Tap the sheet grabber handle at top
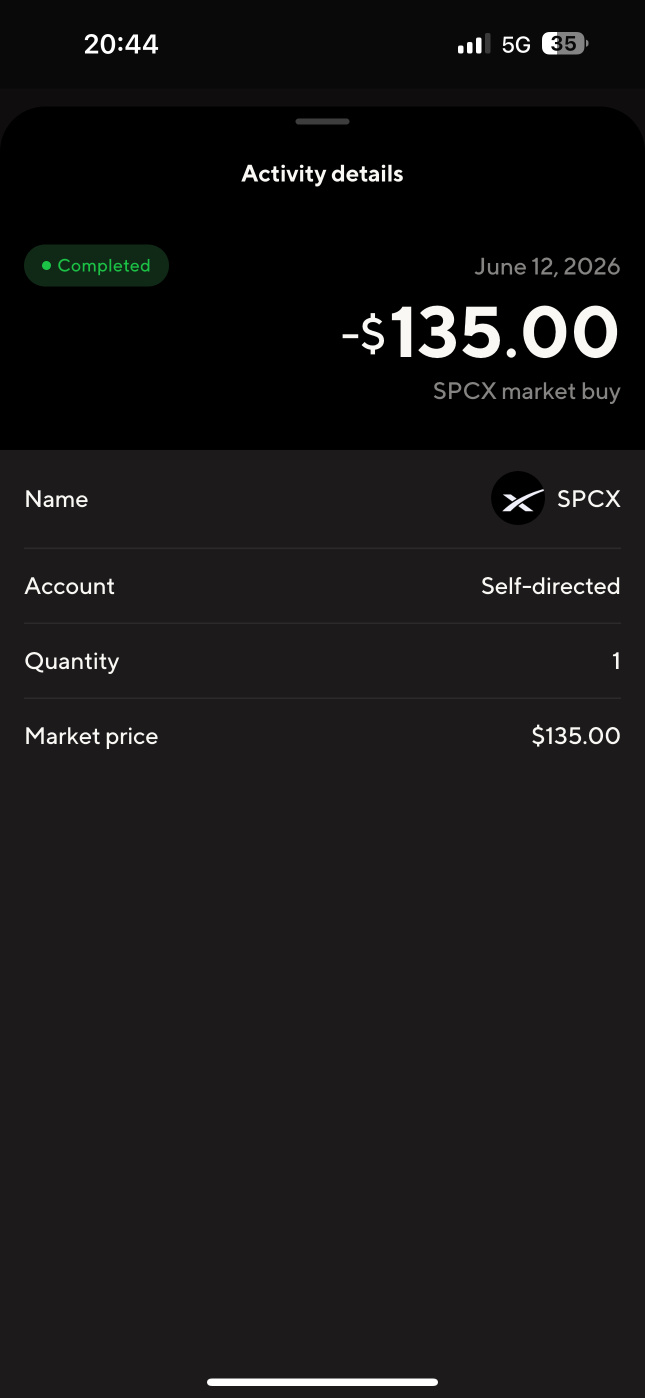The image size is (645, 1398). click(322, 122)
